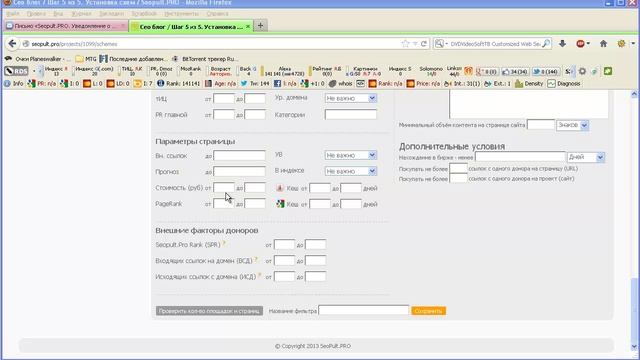
Task: Click the Вн. ссылок до input field
Action: click(x=239, y=156)
